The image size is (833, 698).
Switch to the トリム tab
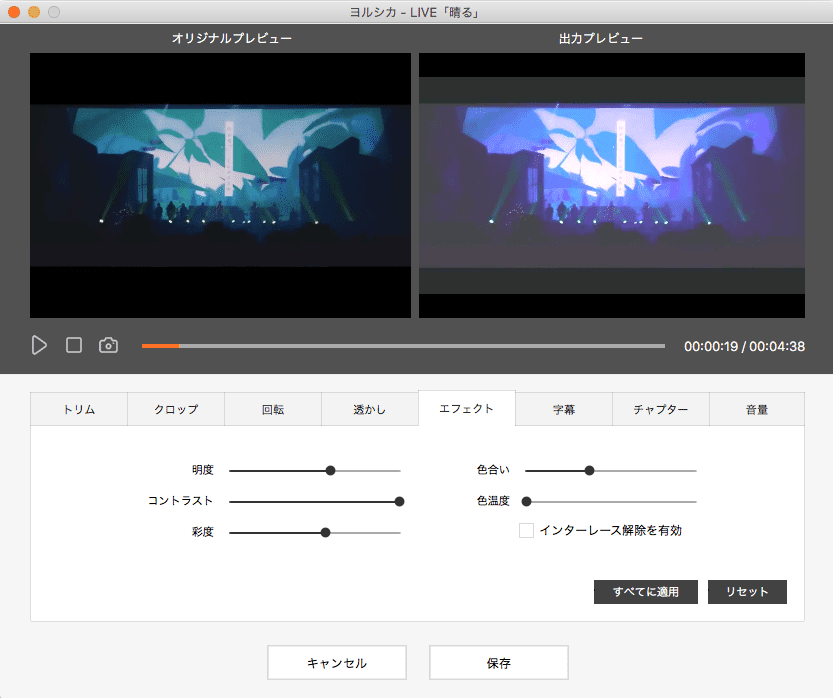[x=79, y=409]
